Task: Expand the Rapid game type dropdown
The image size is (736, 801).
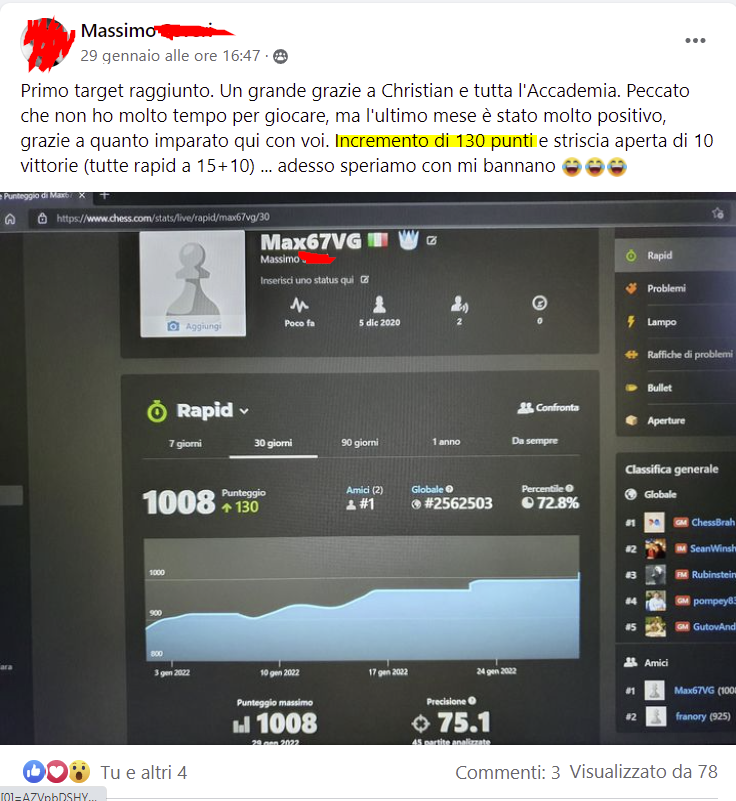Action: pos(244,411)
